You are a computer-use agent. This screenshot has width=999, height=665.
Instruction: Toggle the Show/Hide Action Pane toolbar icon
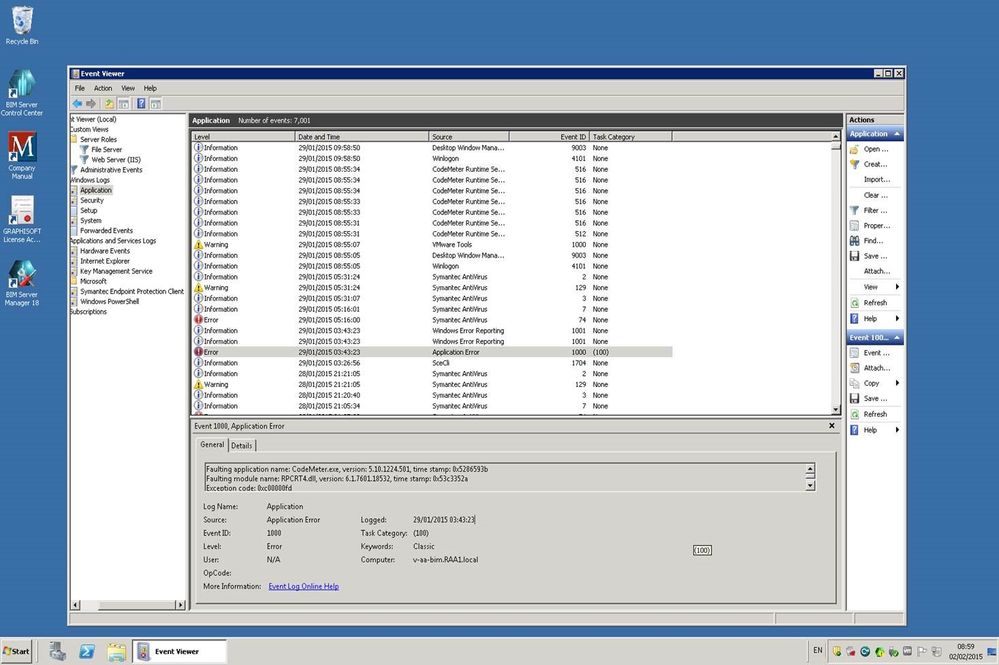point(155,103)
